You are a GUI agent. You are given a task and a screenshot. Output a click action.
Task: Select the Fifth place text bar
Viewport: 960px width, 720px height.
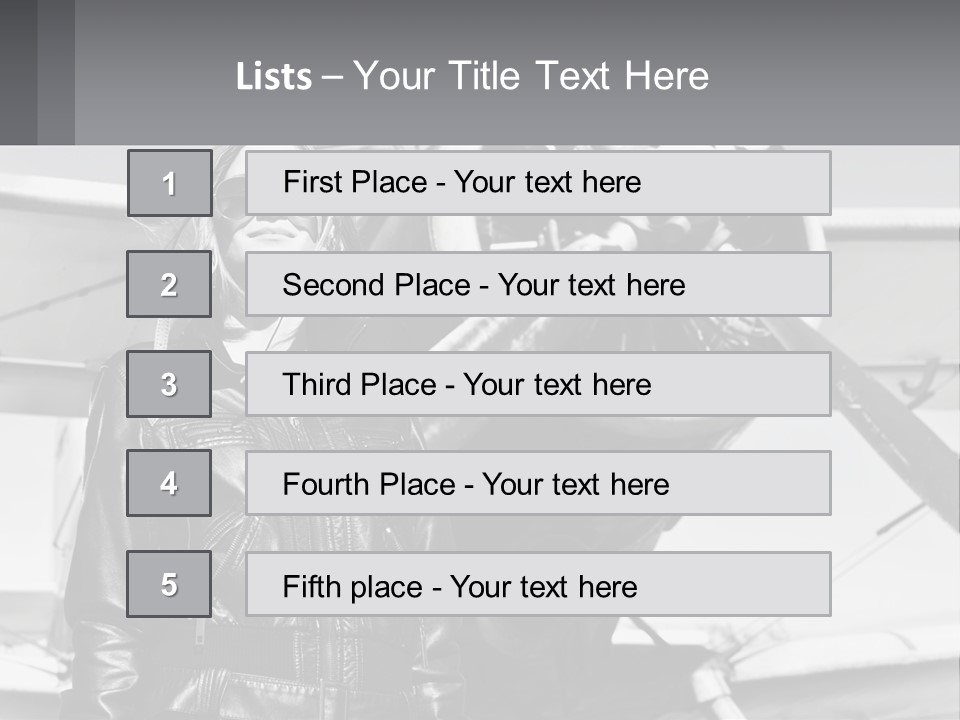click(538, 584)
